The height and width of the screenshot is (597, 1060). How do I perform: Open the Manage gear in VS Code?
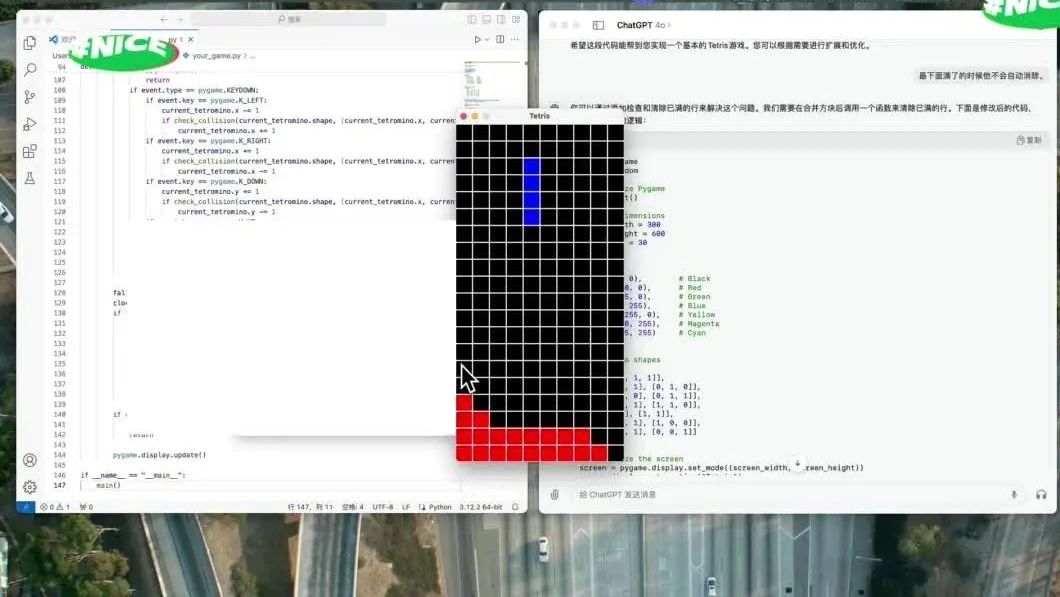[x=30, y=487]
